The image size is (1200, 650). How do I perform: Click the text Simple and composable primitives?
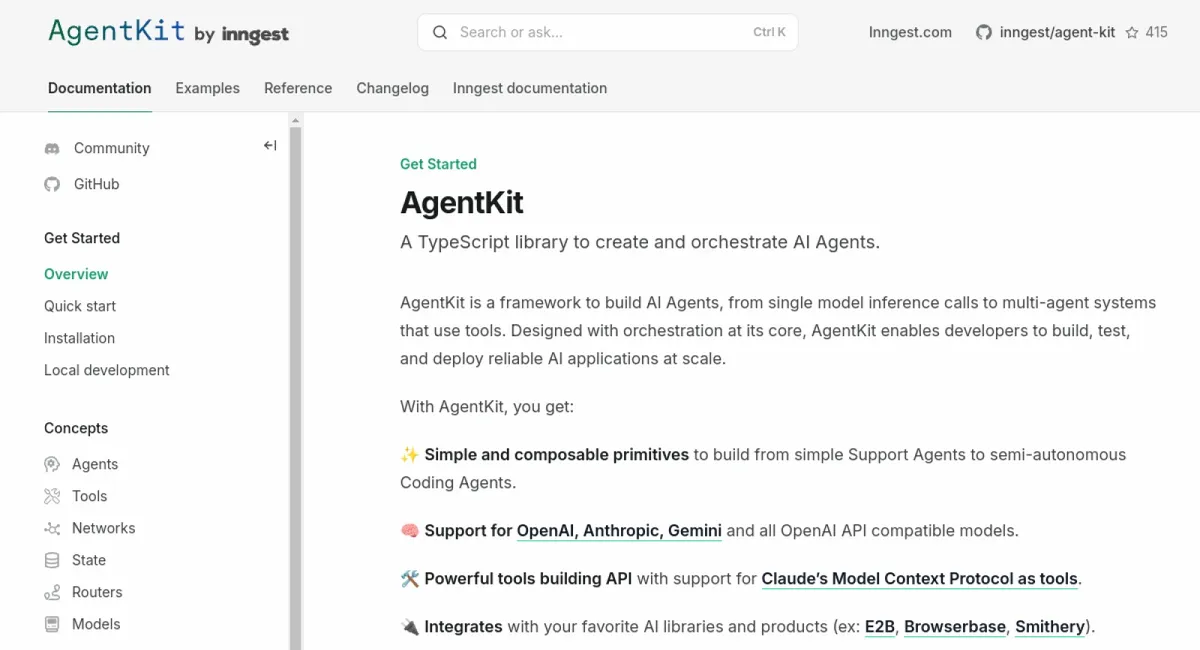(x=556, y=454)
